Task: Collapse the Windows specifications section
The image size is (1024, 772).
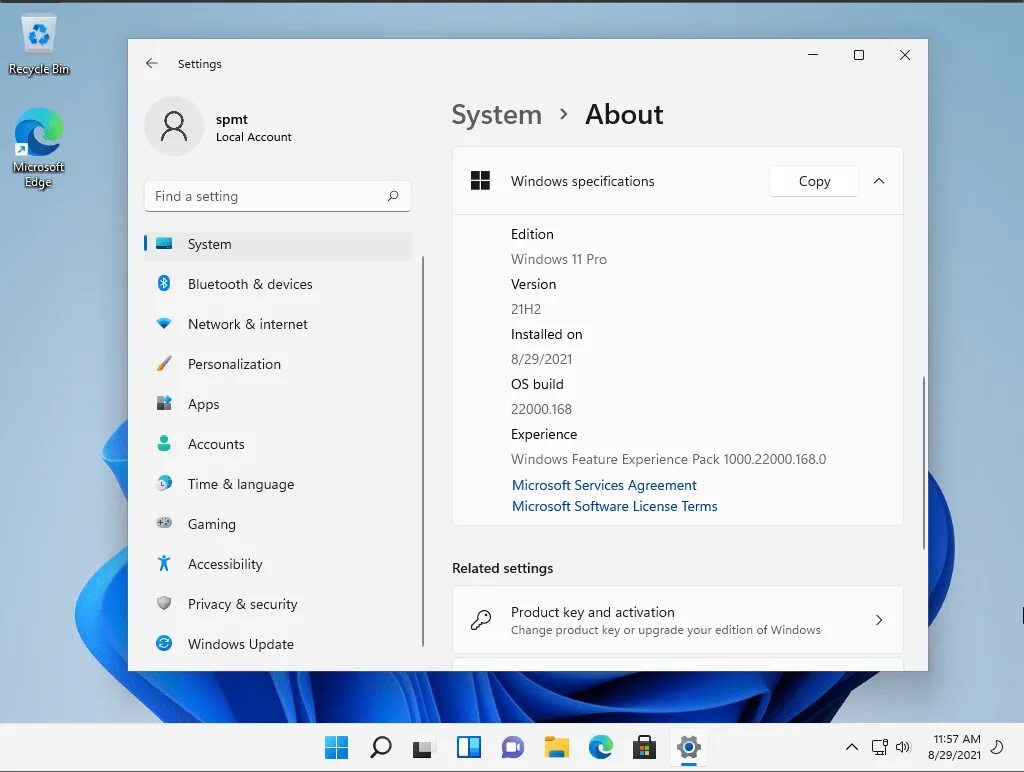Action: tap(879, 181)
